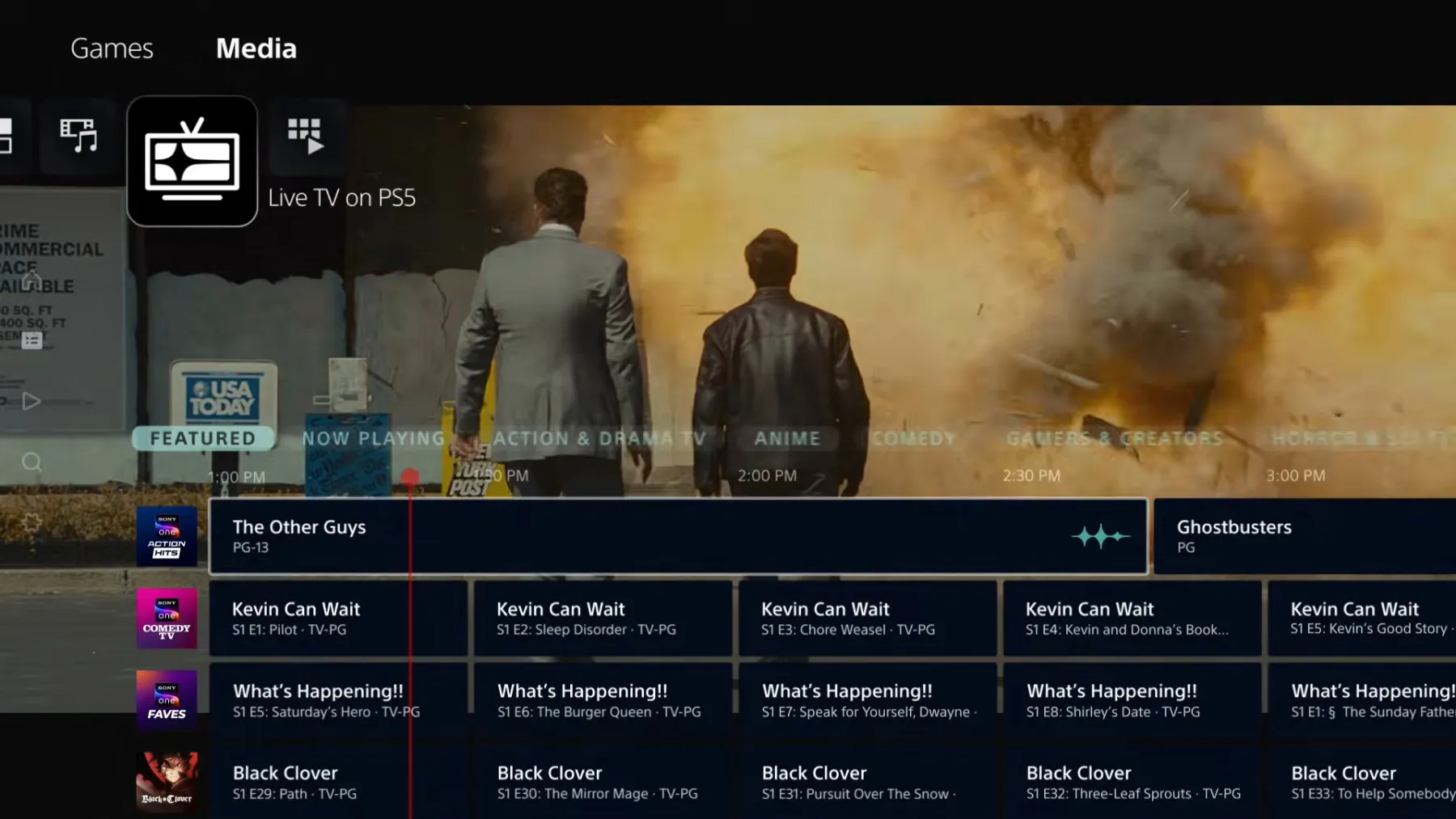
Task: Click the sidebar search magnifier icon
Action: coord(32,462)
